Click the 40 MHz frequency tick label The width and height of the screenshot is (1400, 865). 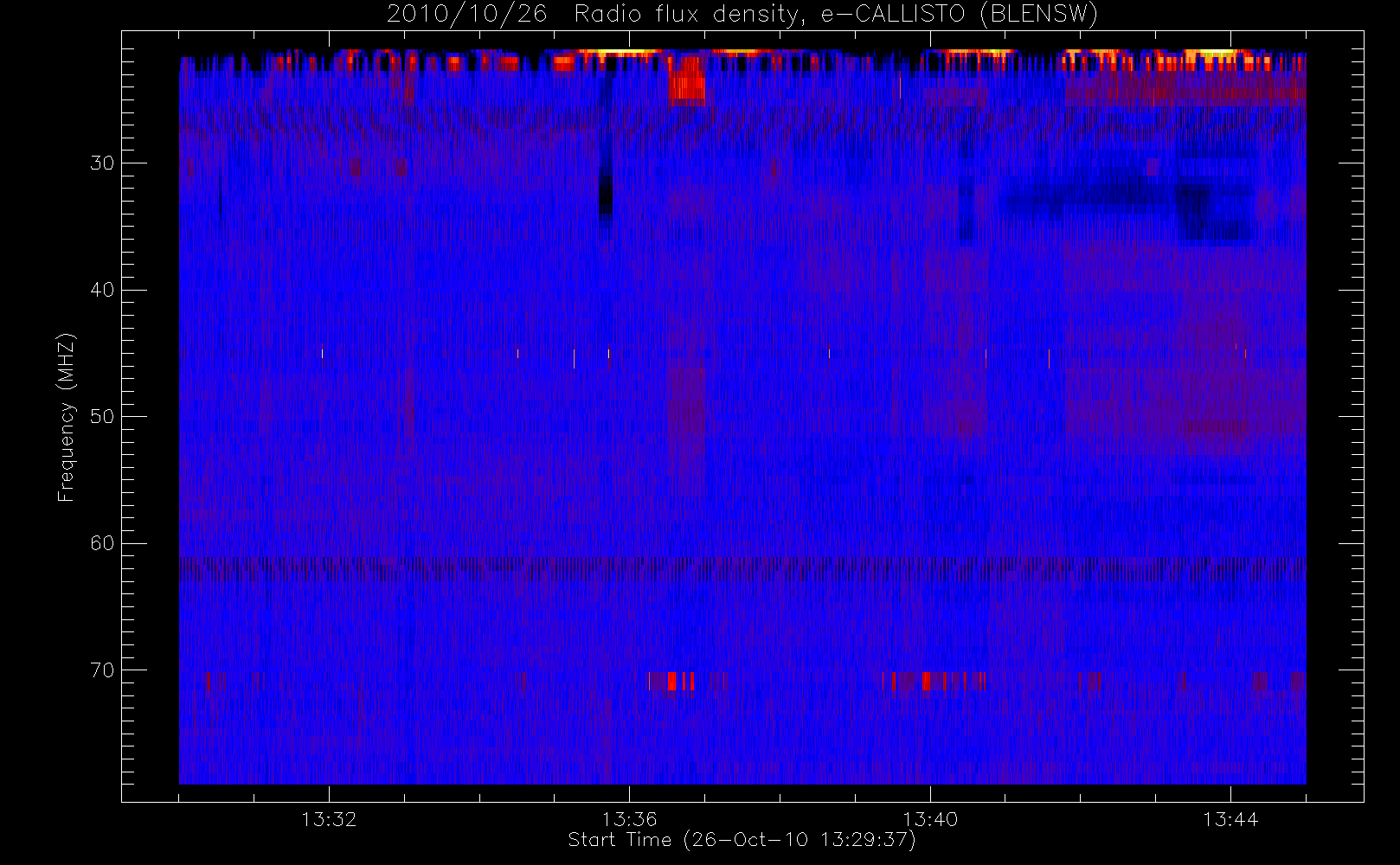[x=102, y=290]
